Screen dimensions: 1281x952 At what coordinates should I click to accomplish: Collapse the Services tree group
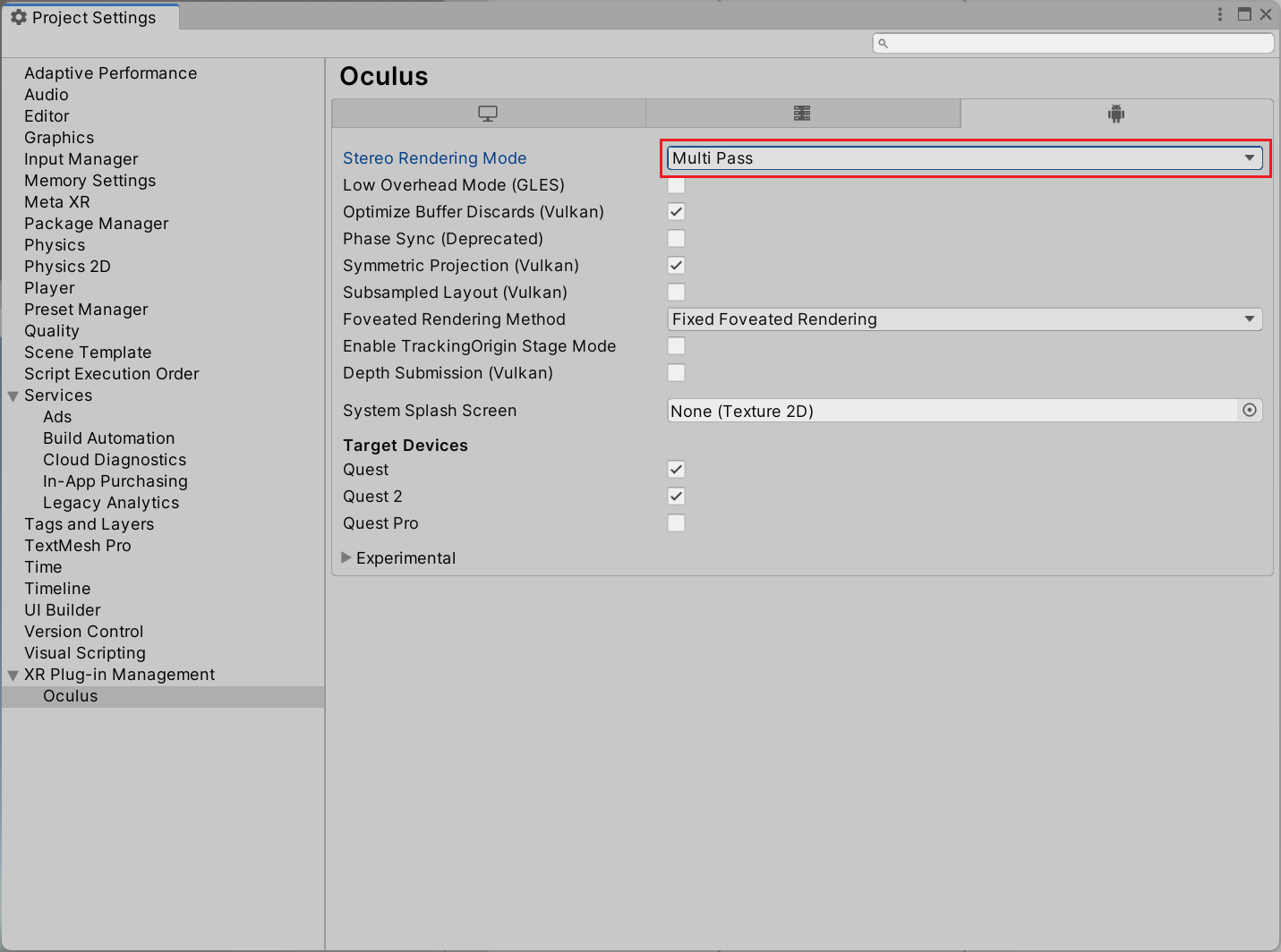pyautogui.click(x=13, y=396)
